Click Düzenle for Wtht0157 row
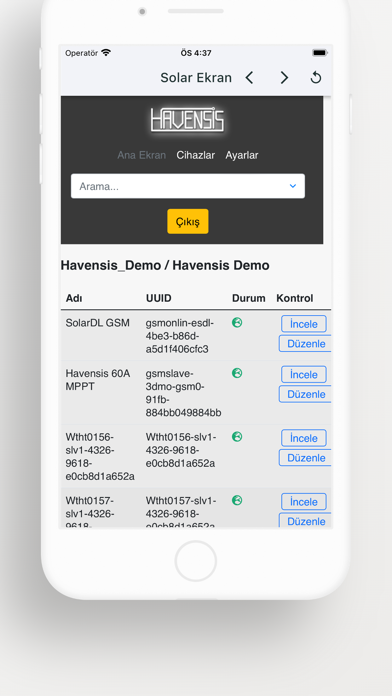This screenshot has width=392, height=696. point(305,521)
